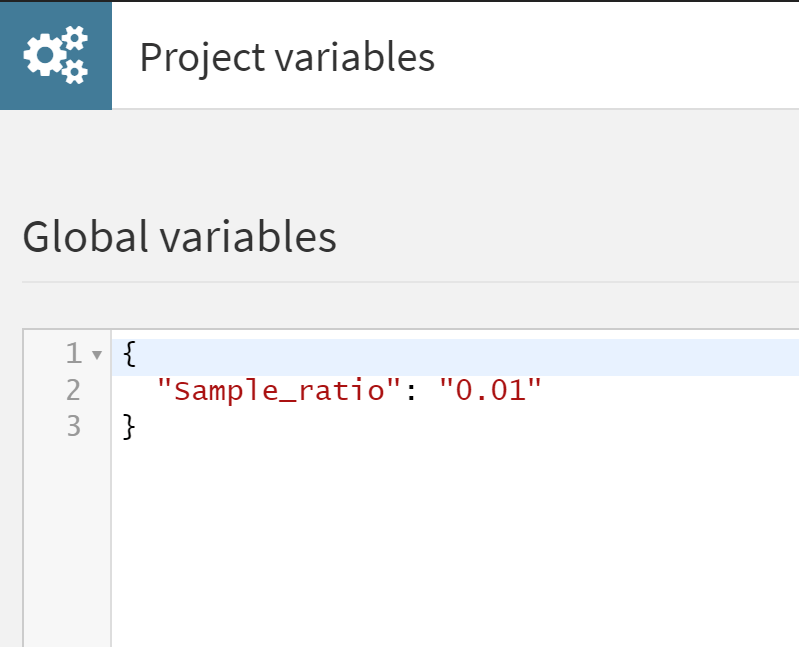Click the gears Project variables icon

[56, 55]
